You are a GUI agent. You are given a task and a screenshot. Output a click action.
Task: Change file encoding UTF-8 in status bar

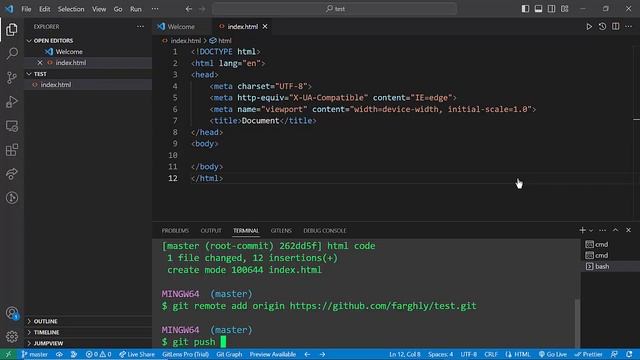click(x=469, y=354)
